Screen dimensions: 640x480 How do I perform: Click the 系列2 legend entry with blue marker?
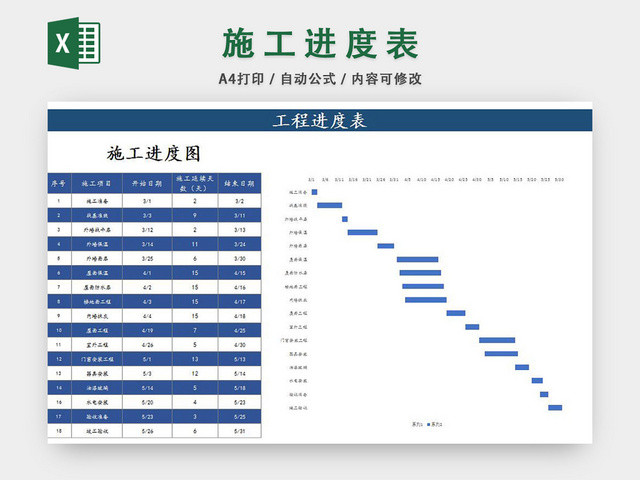pyautogui.click(x=435, y=424)
